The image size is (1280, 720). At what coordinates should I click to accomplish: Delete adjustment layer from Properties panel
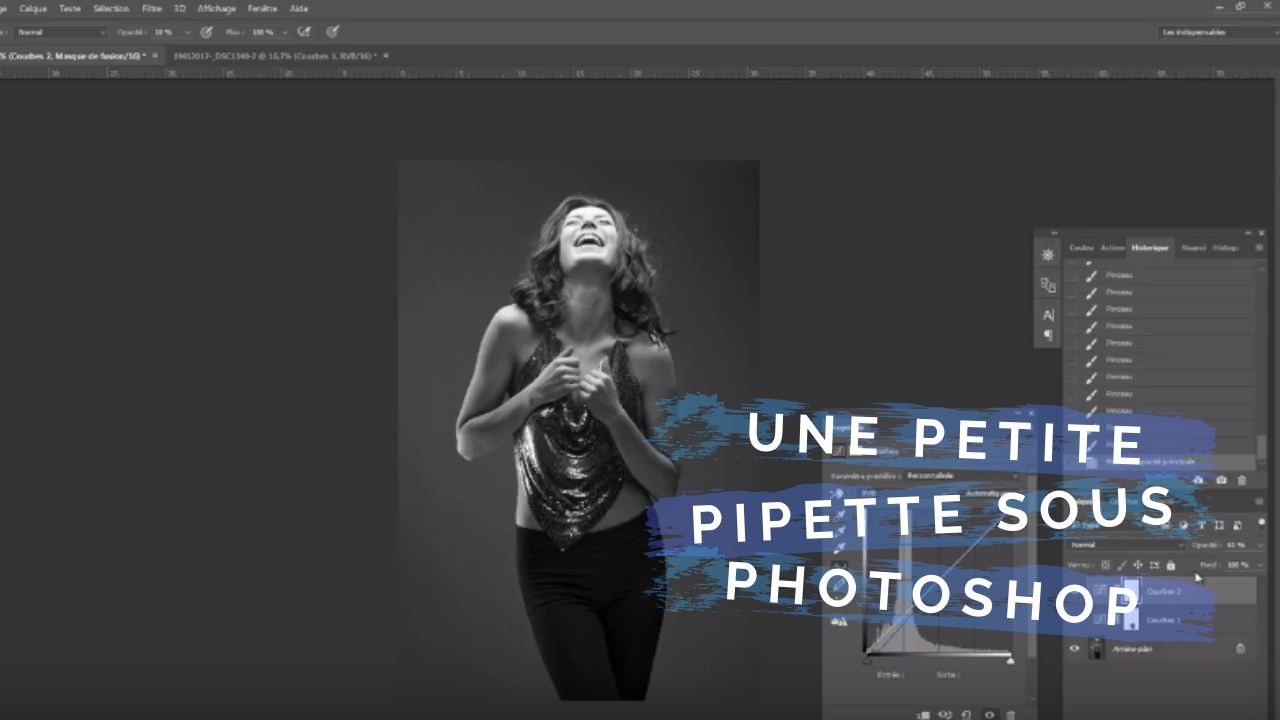(1011, 714)
